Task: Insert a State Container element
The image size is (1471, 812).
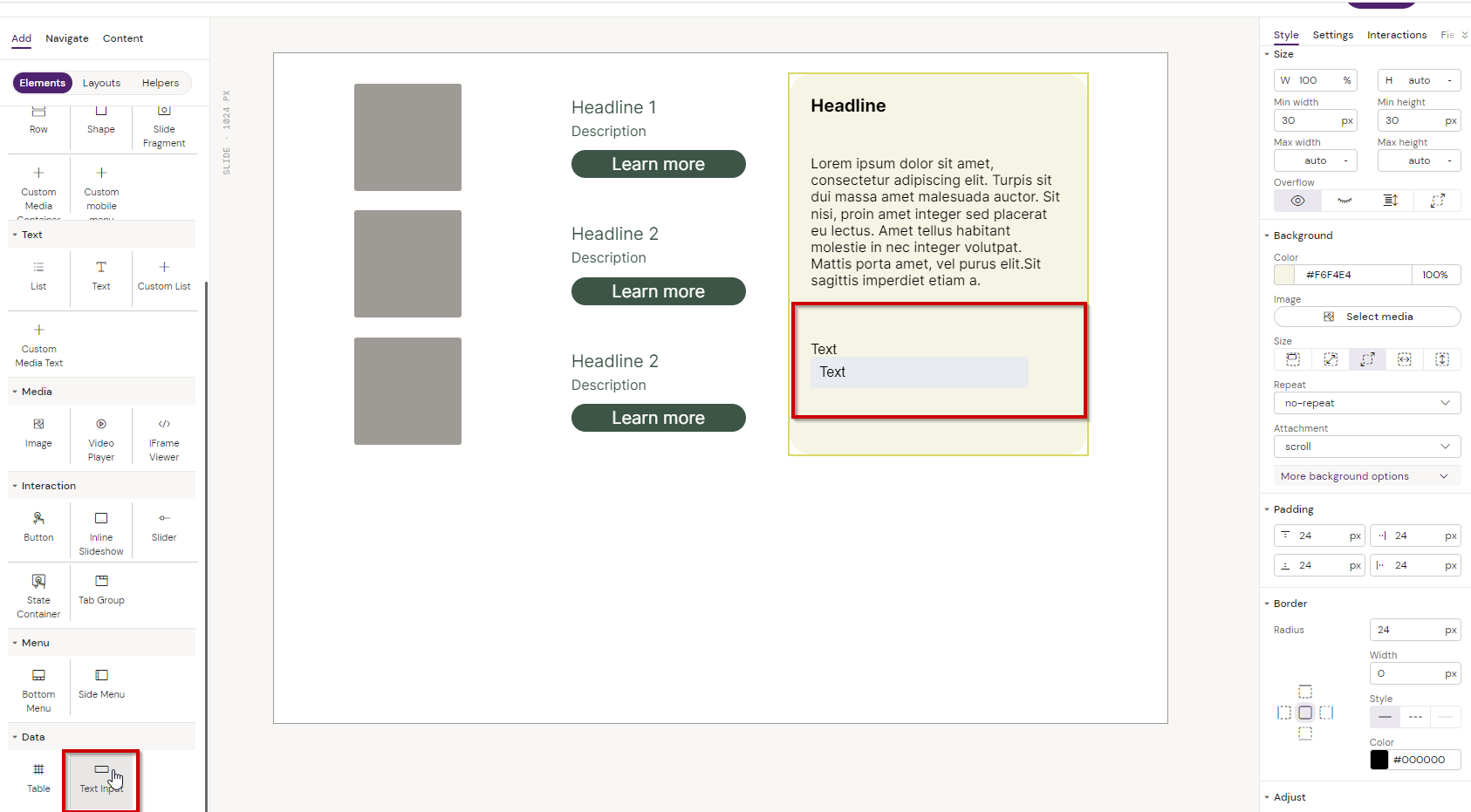Action: coord(38,596)
